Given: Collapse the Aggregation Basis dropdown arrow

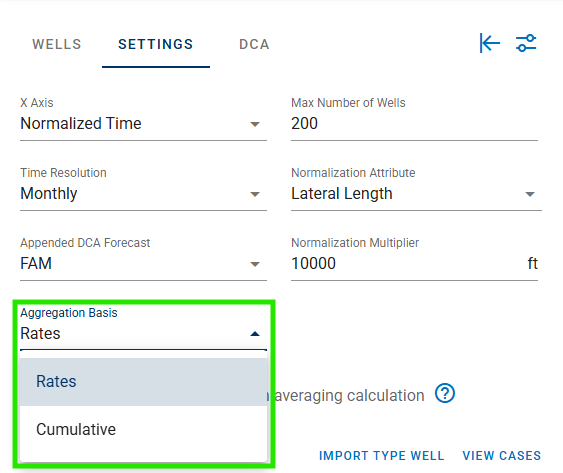Looking at the screenshot, I should point(255,334).
